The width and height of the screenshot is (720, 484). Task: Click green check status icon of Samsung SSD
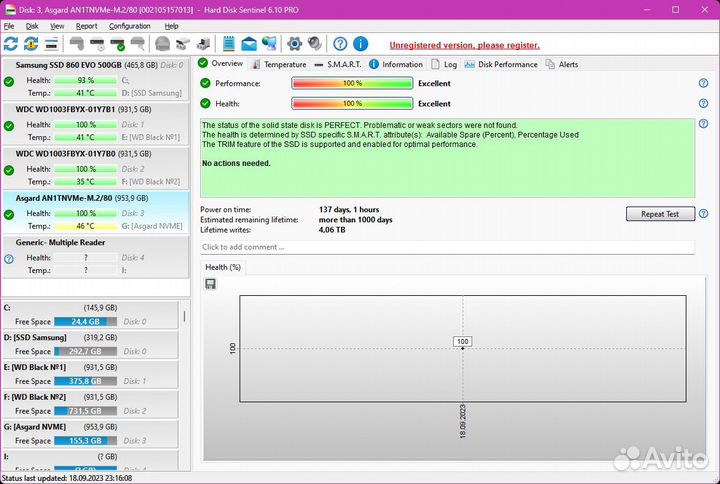[9, 82]
